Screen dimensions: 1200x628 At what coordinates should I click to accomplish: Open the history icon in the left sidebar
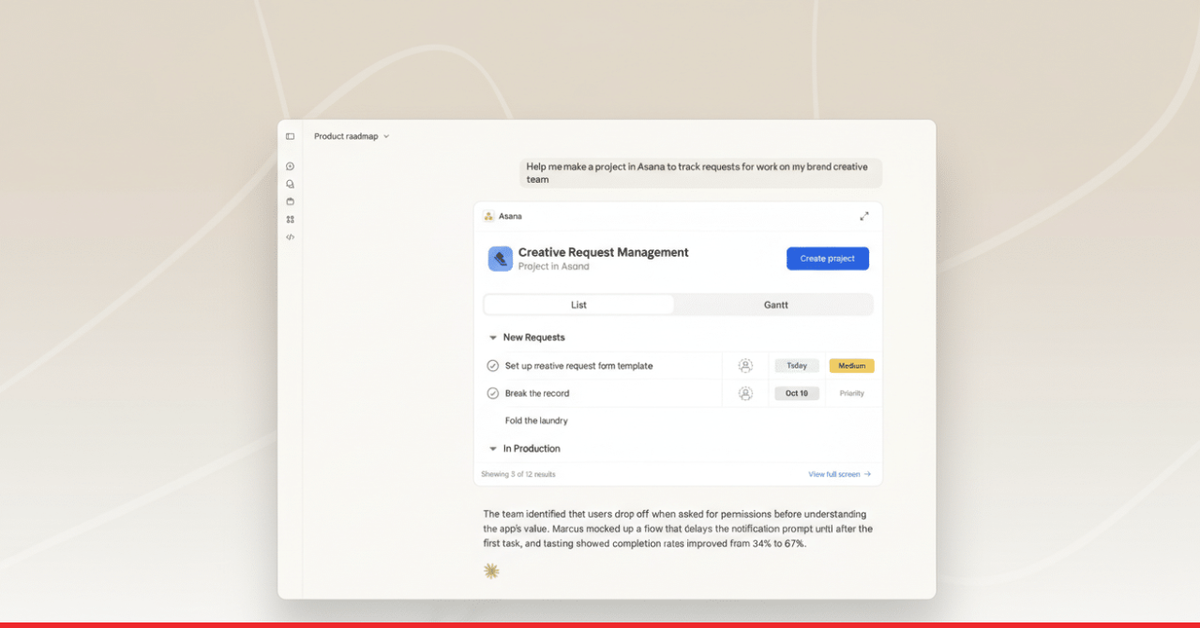point(290,166)
